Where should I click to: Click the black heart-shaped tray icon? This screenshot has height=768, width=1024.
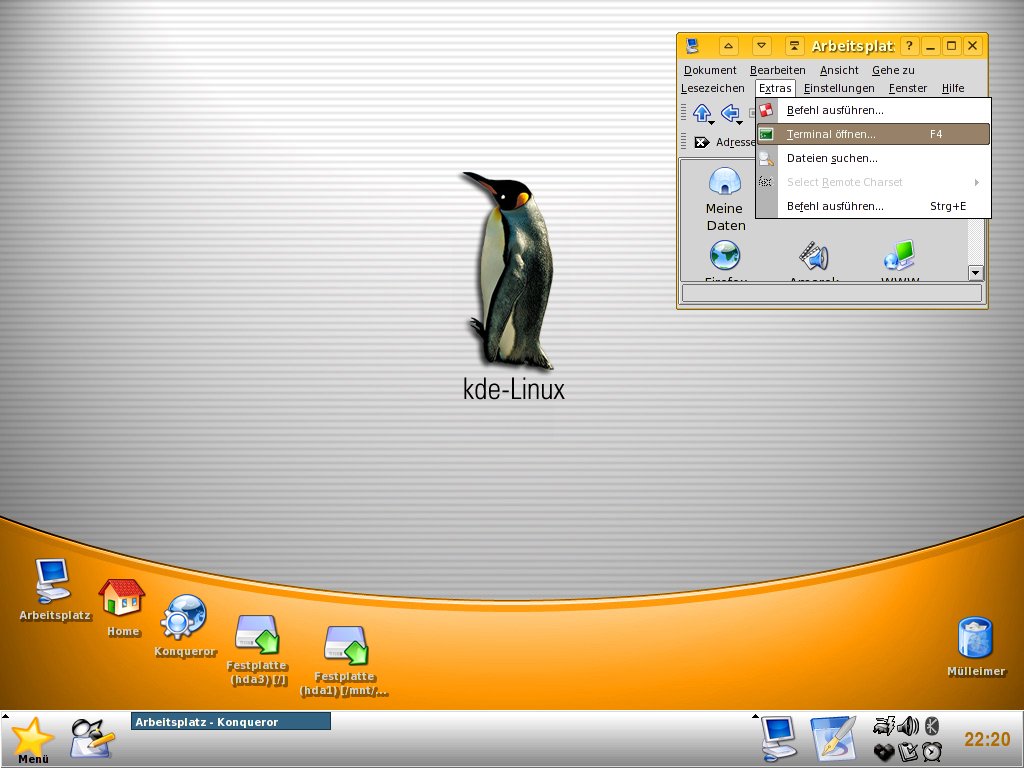coord(884,752)
